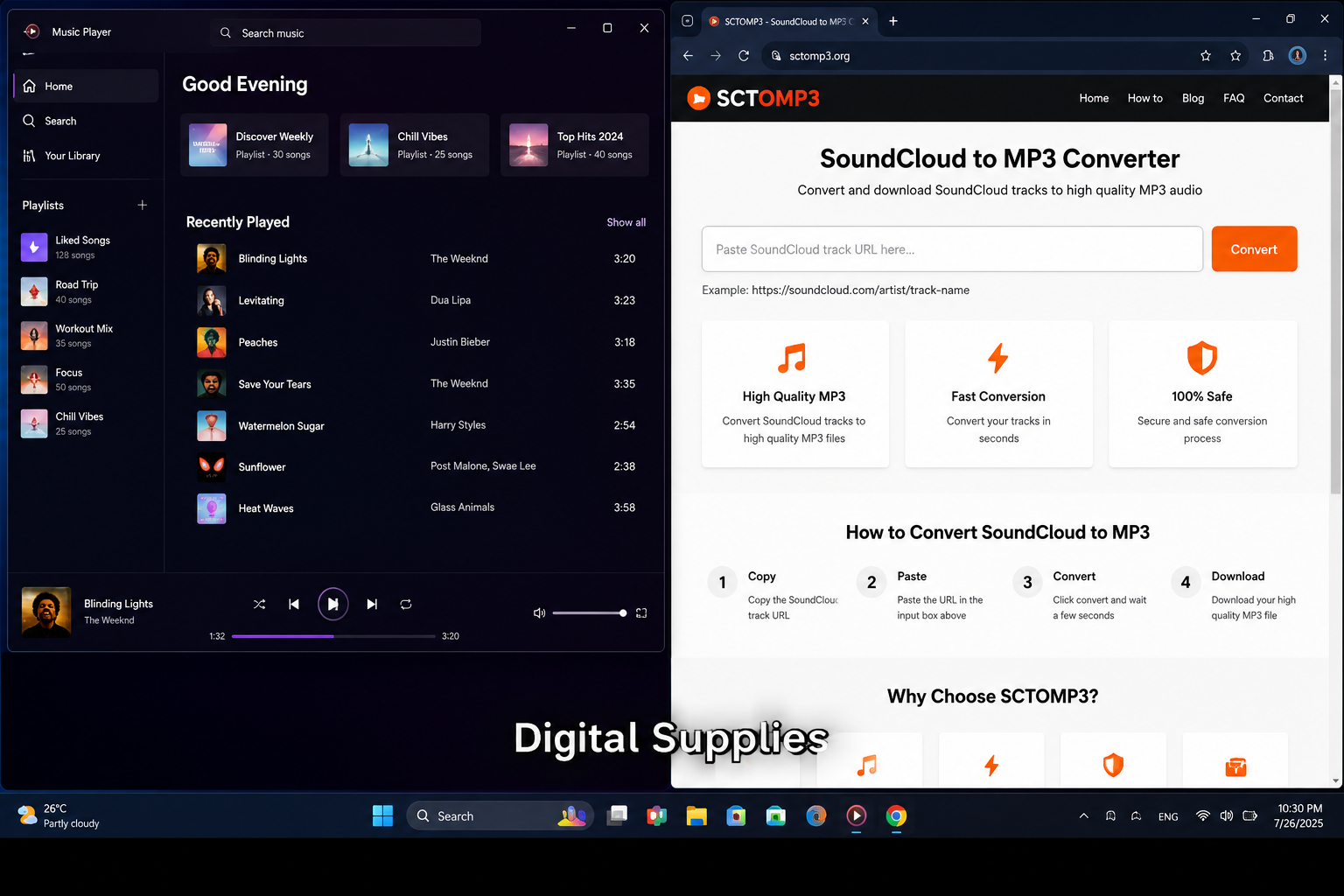Click the SCTOMP3 site logo
The width and height of the screenshot is (1344, 896).
pos(753,98)
